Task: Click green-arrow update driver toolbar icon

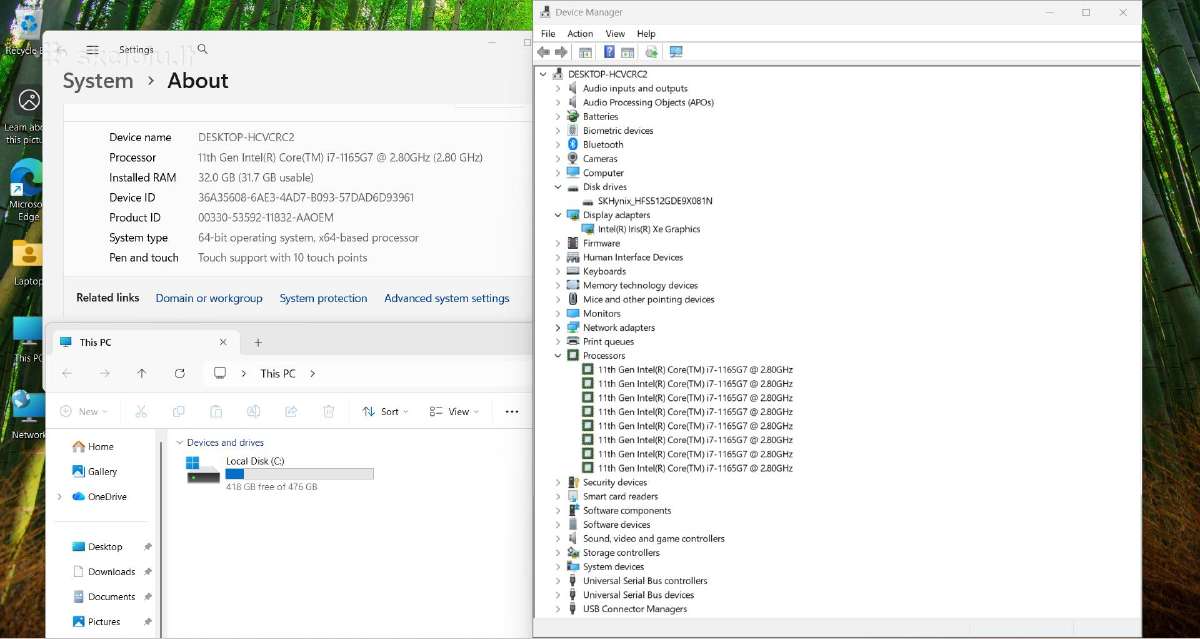Action: [652, 52]
